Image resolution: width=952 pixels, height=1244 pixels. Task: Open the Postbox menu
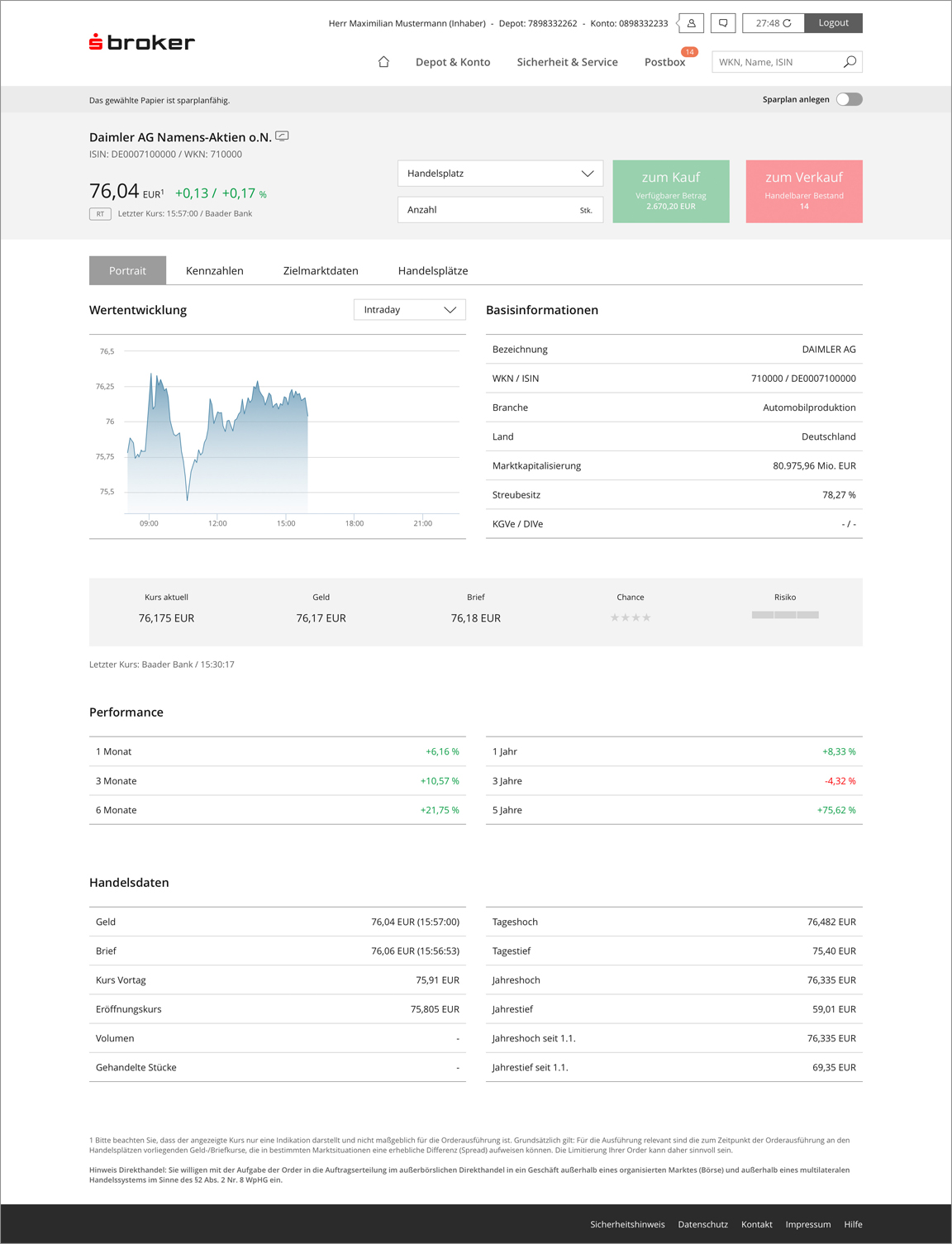tap(664, 62)
